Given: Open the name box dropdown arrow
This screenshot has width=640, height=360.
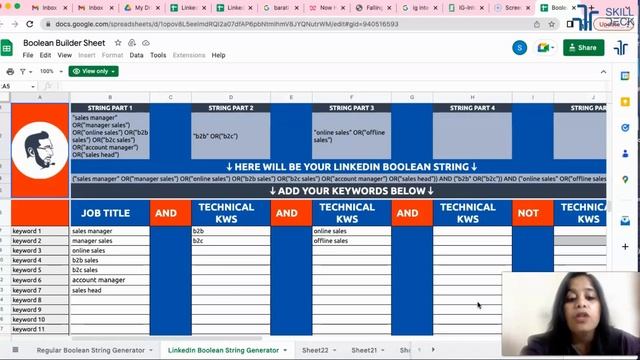Looking at the screenshot, I should coord(33,87).
